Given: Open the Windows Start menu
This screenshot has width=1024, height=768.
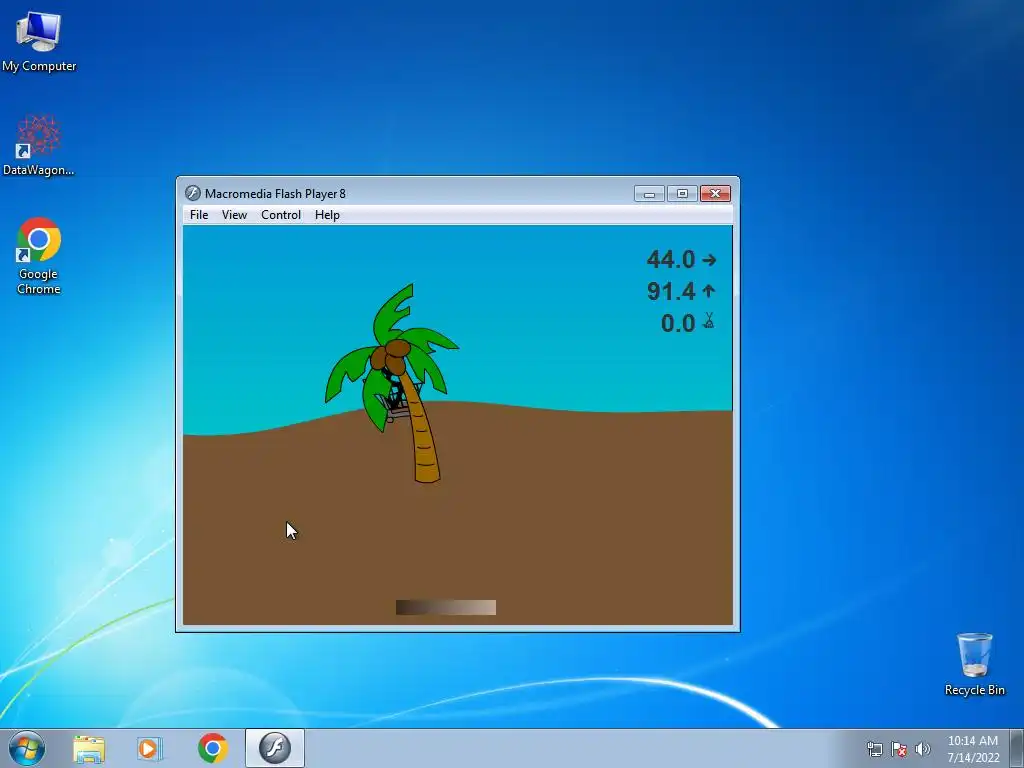Looking at the screenshot, I should tap(27, 748).
